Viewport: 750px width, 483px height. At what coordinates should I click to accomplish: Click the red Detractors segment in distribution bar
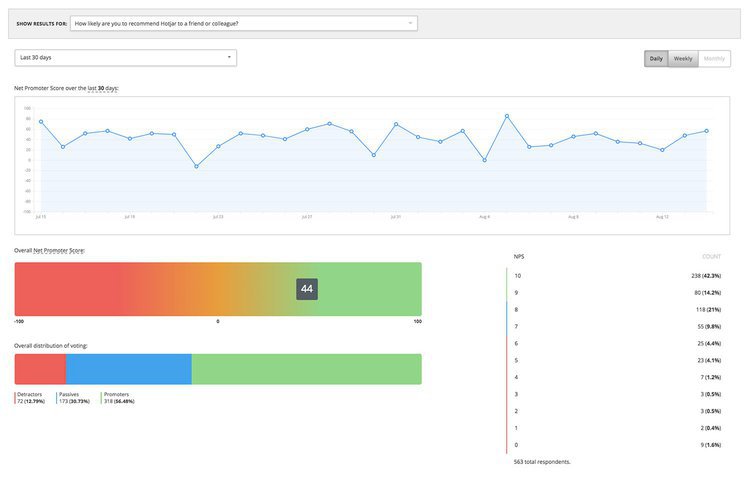pos(40,369)
